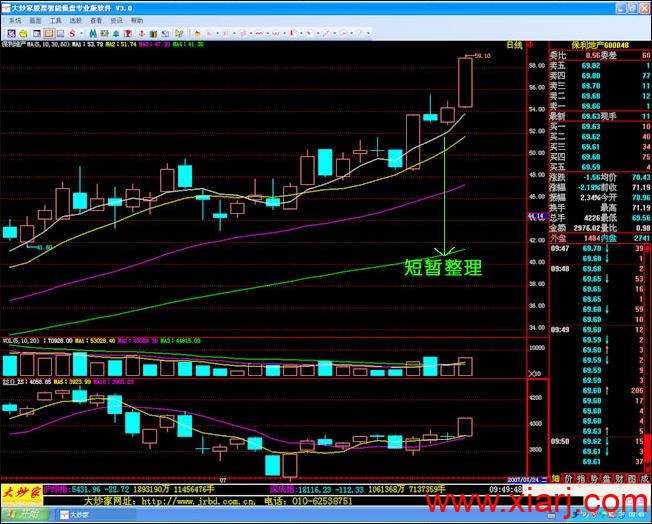
Task: Click the 大炒家 logo at bottom left
Action: point(21,495)
